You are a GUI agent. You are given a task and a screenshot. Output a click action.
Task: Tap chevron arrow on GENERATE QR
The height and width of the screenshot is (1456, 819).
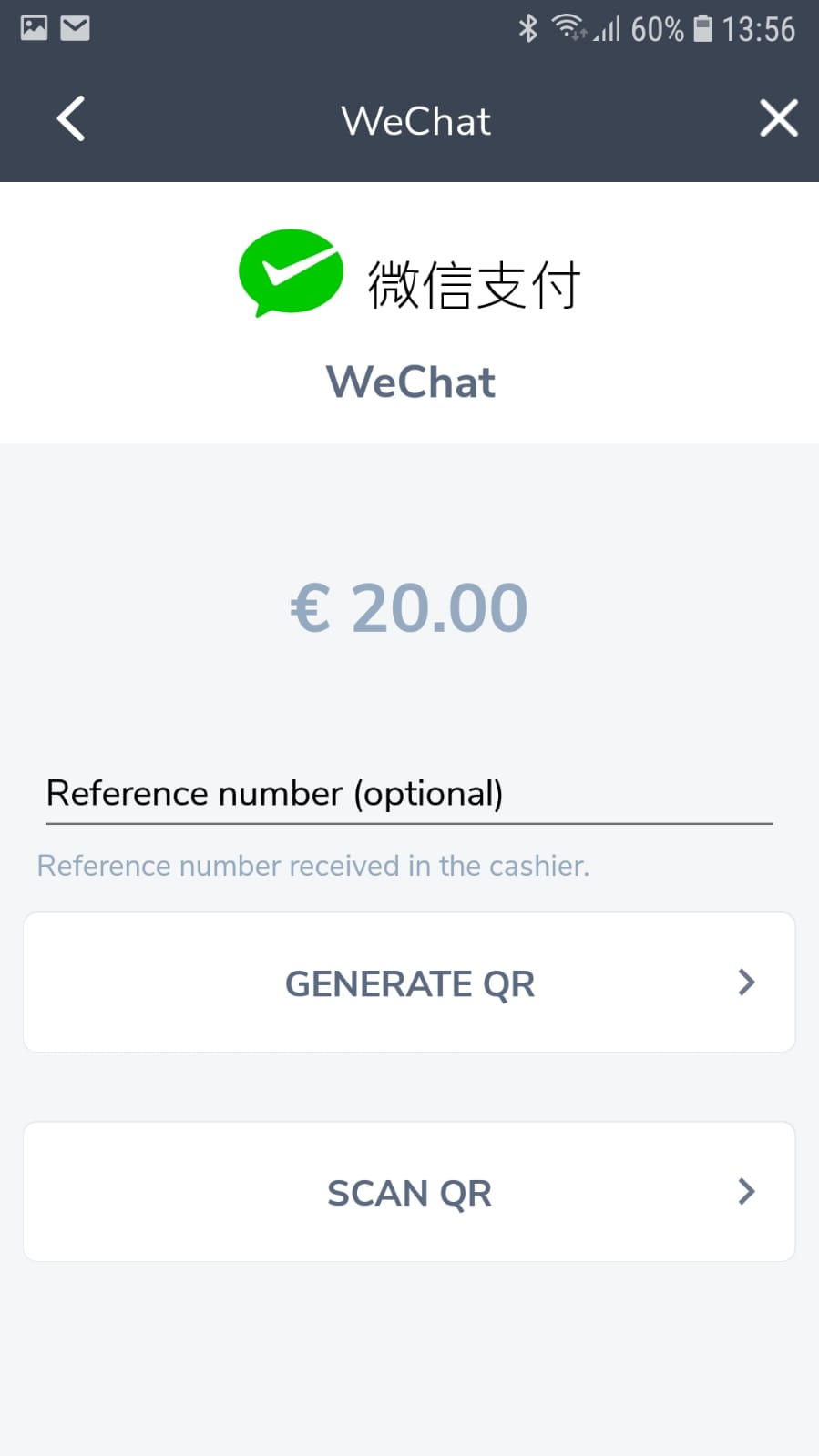tap(746, 982)
